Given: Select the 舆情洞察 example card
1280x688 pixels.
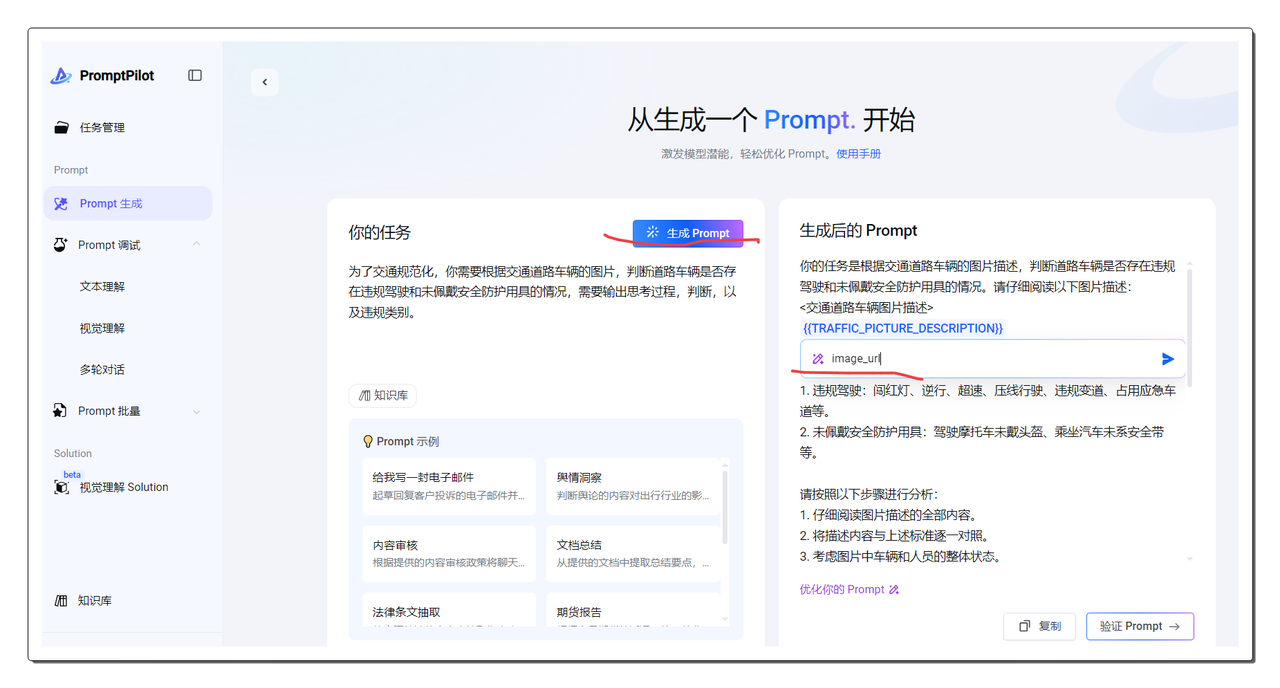Looking at the screenshot, I should pos(633,486).
